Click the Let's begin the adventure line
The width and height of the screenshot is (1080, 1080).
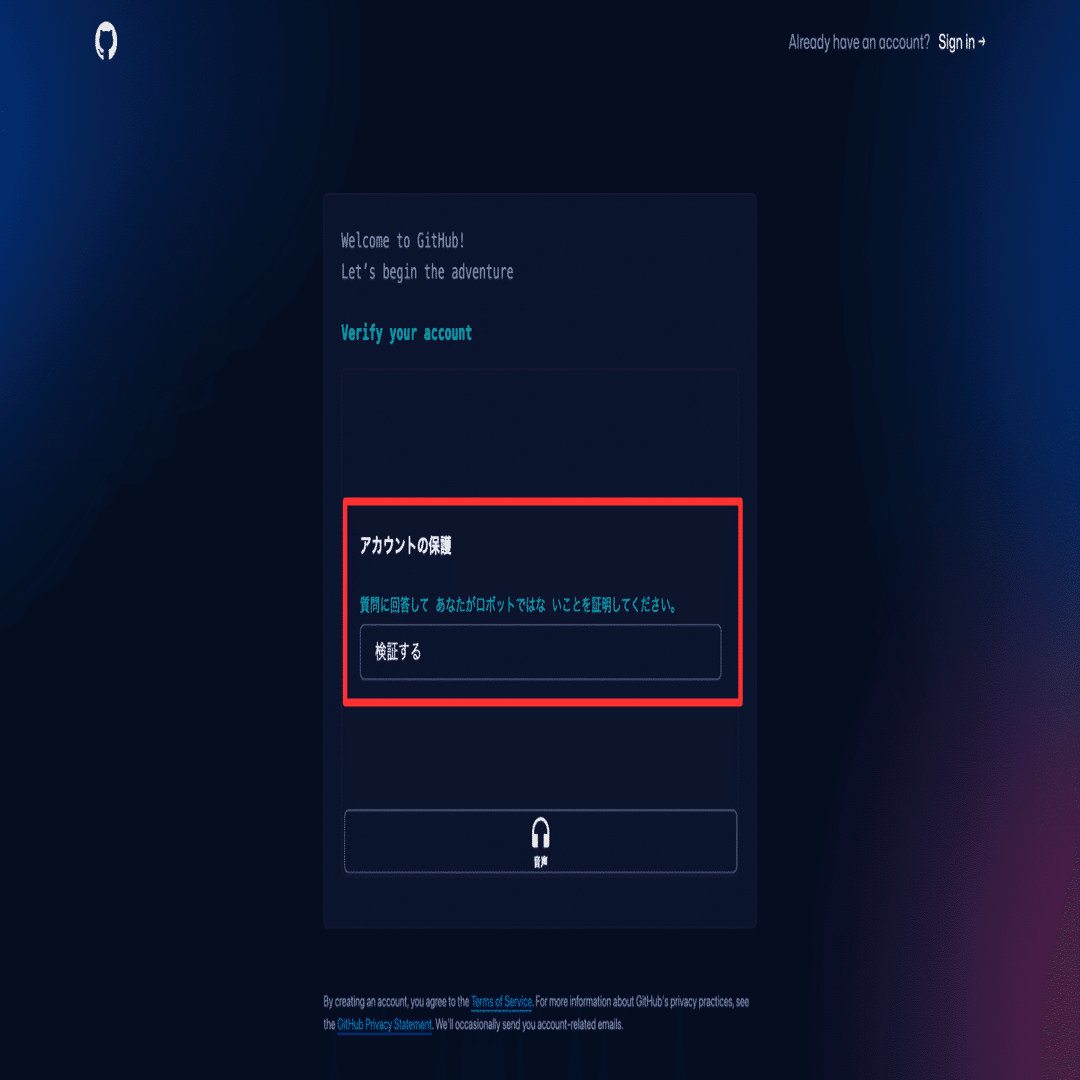427,271
